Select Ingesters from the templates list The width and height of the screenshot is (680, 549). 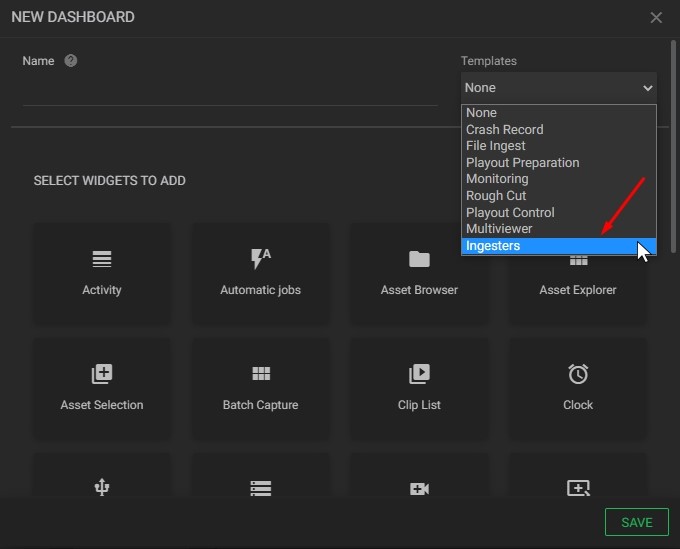coord(493,246)
